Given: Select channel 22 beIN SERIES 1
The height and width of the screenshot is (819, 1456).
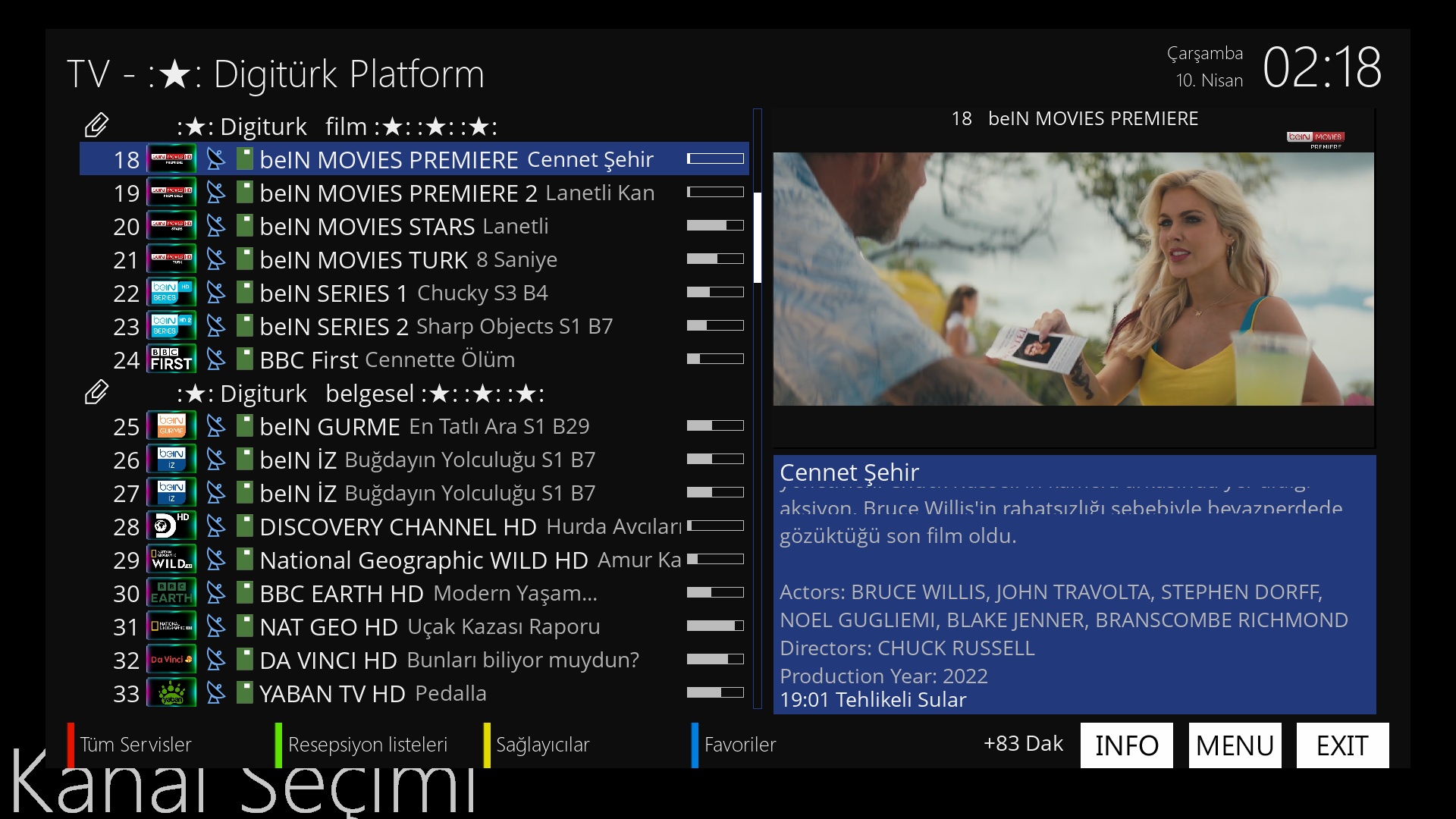Looking at the screenshot, I should click(414, 293).
